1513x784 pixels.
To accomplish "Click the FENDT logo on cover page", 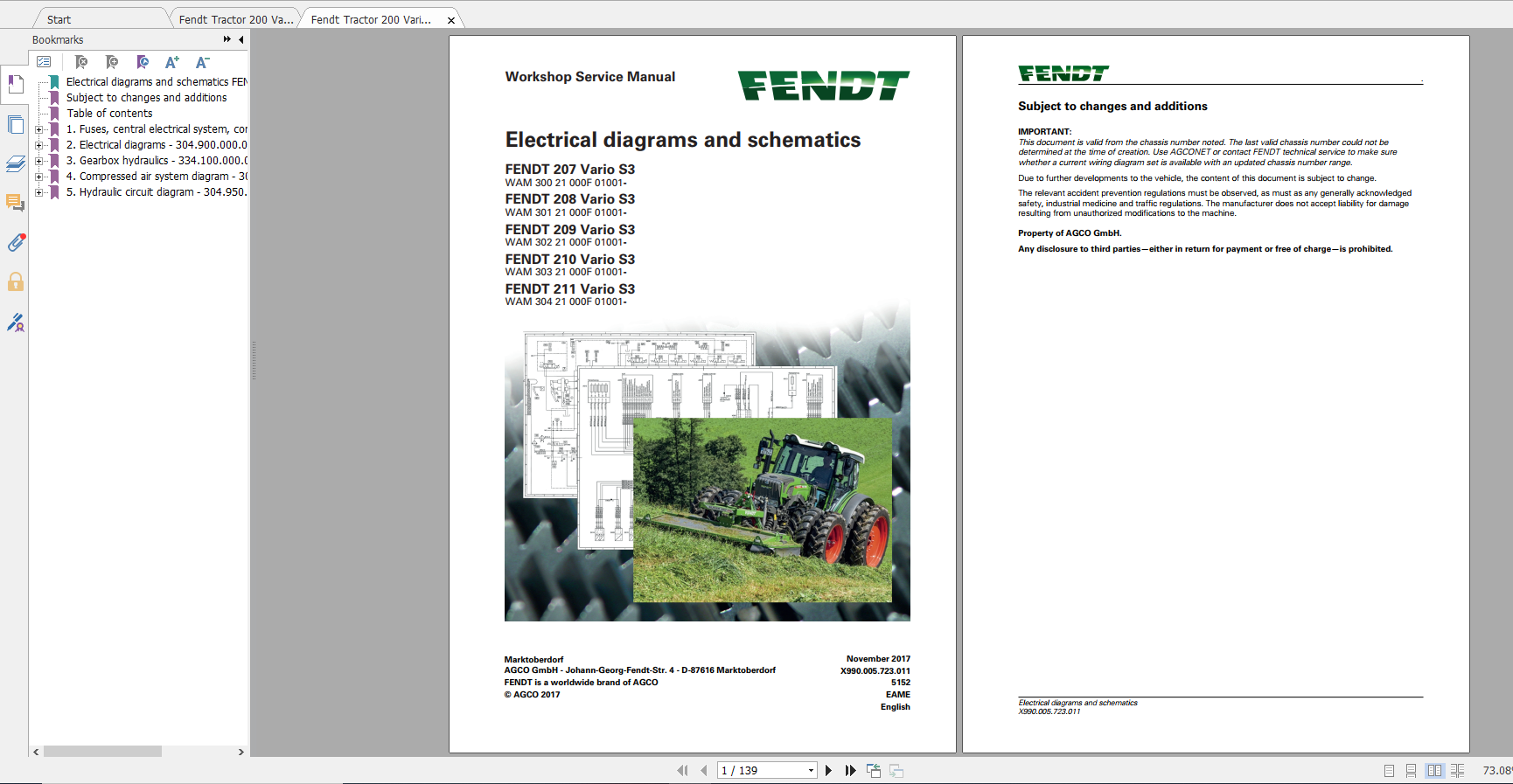I will (x=824, y=86).
